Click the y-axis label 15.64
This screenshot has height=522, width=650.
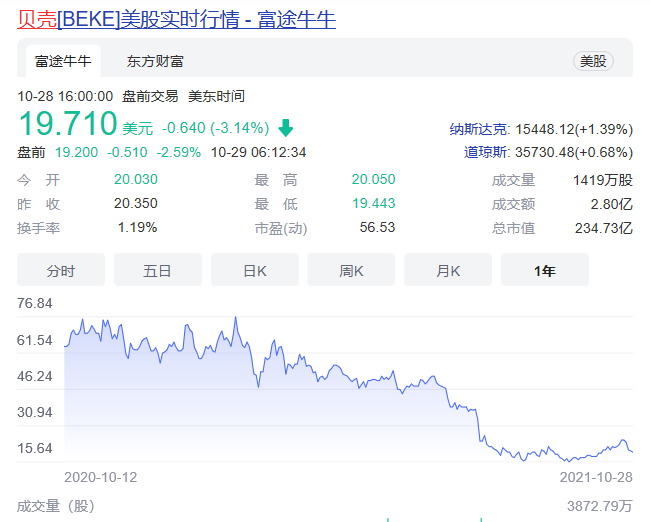[x=34, y=448]
